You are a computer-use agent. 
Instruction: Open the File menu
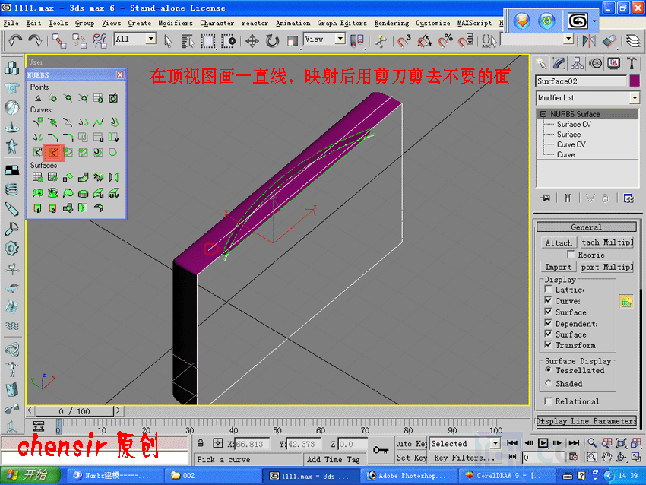click(11, 23)
